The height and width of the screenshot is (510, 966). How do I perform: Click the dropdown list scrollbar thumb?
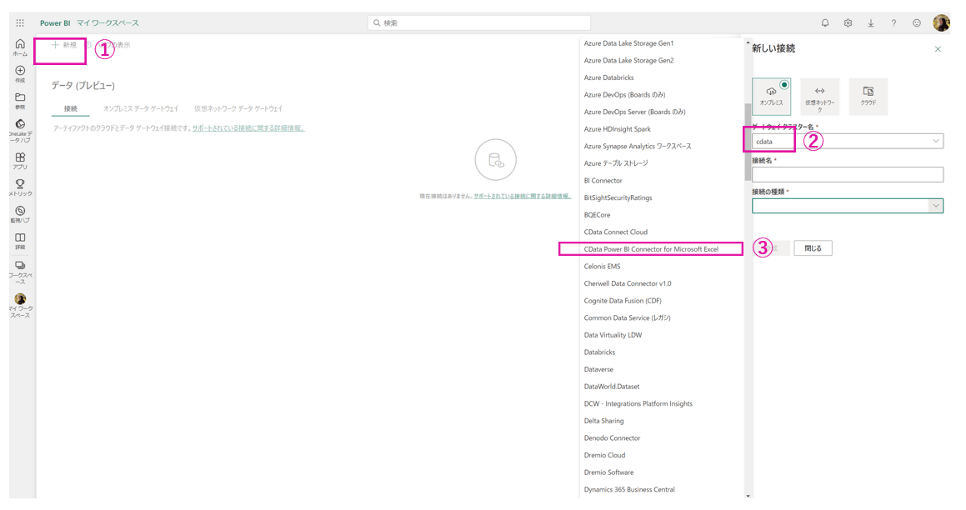click(x=748, y=142)
